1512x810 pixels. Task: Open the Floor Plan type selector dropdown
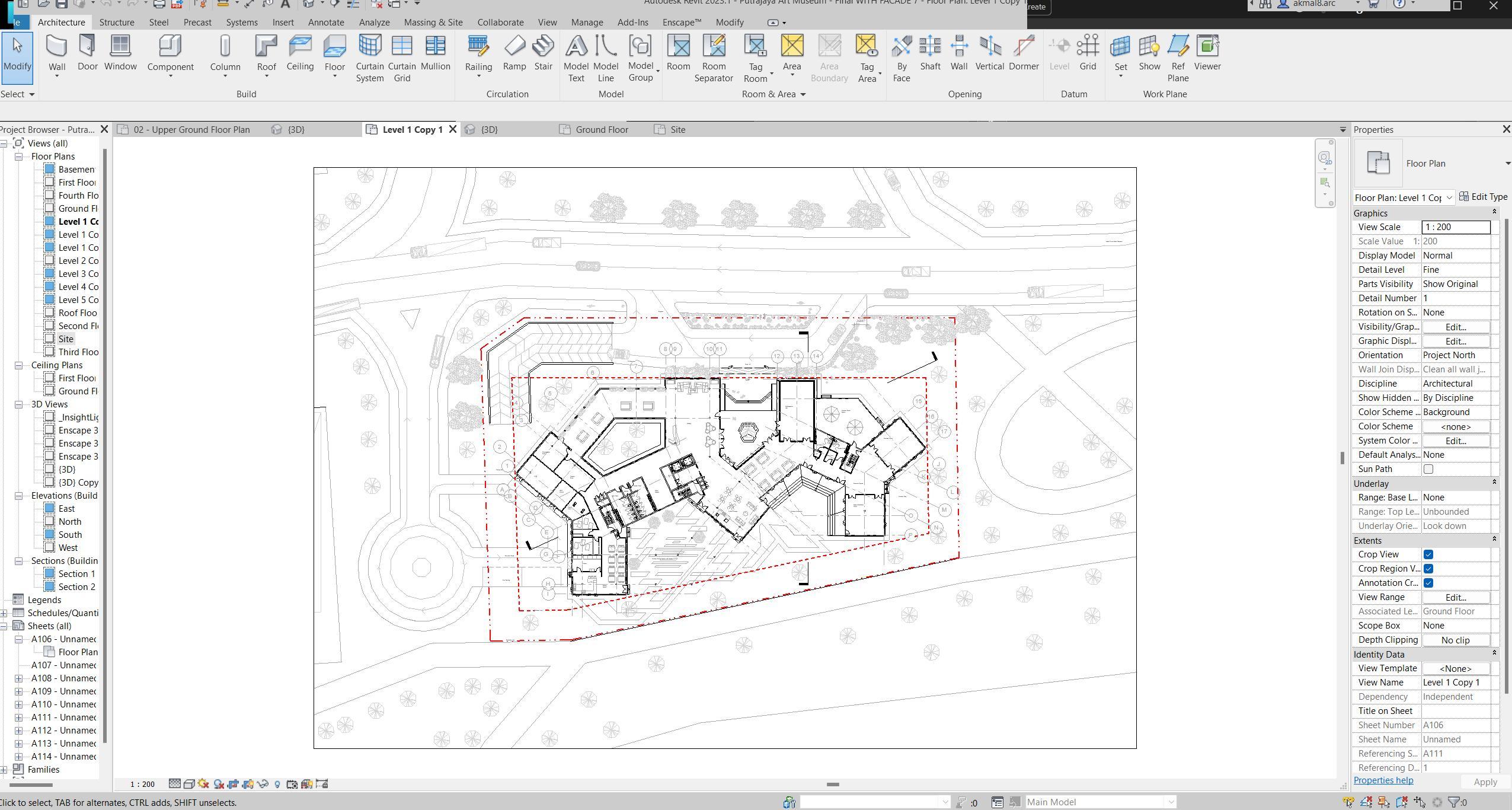(1507, 164)
